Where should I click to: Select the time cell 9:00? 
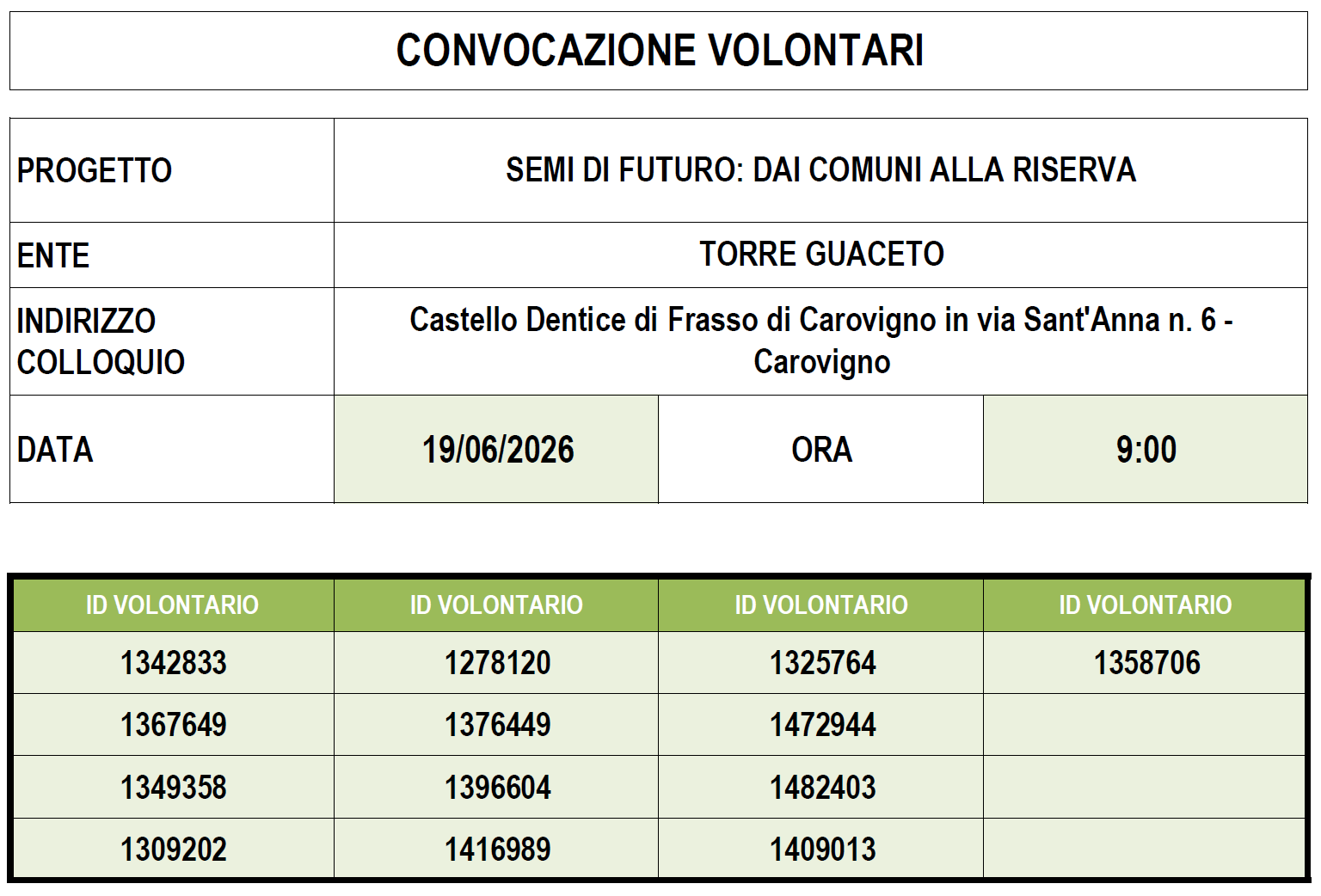[x=1146, y=449]
